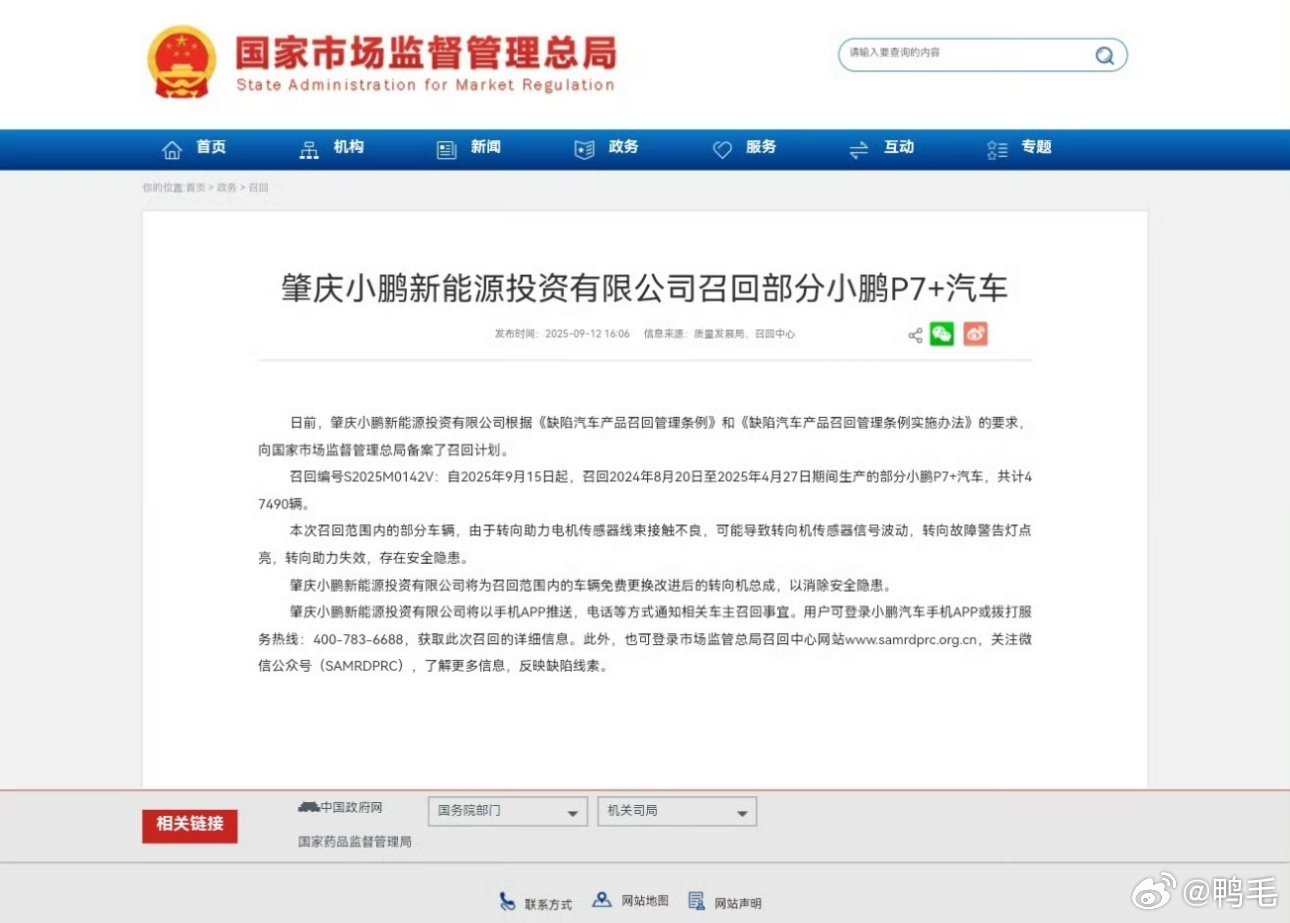The image size is (1290, 923).
Task: Open the 首页 menu item
Action: tap(211, 147)
